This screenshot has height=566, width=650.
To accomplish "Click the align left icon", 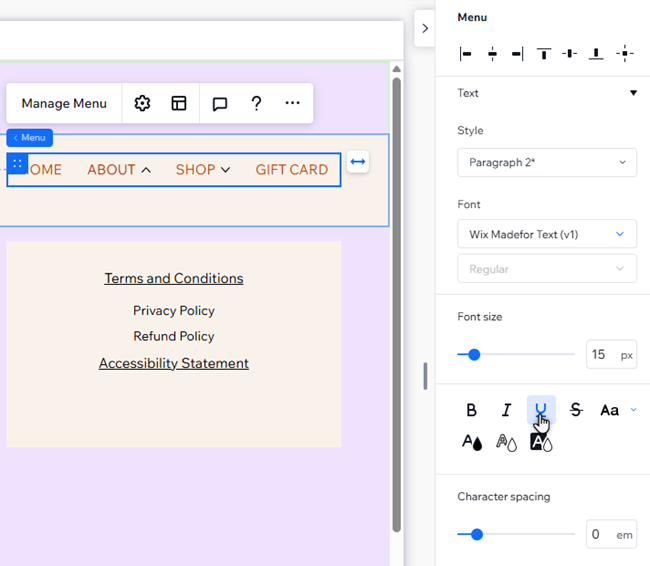I will click(466, 54).
